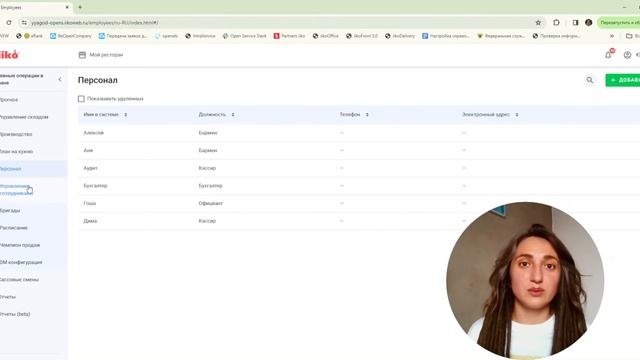
Task: Open the eRank bookmark
Action: coord(33,36)
